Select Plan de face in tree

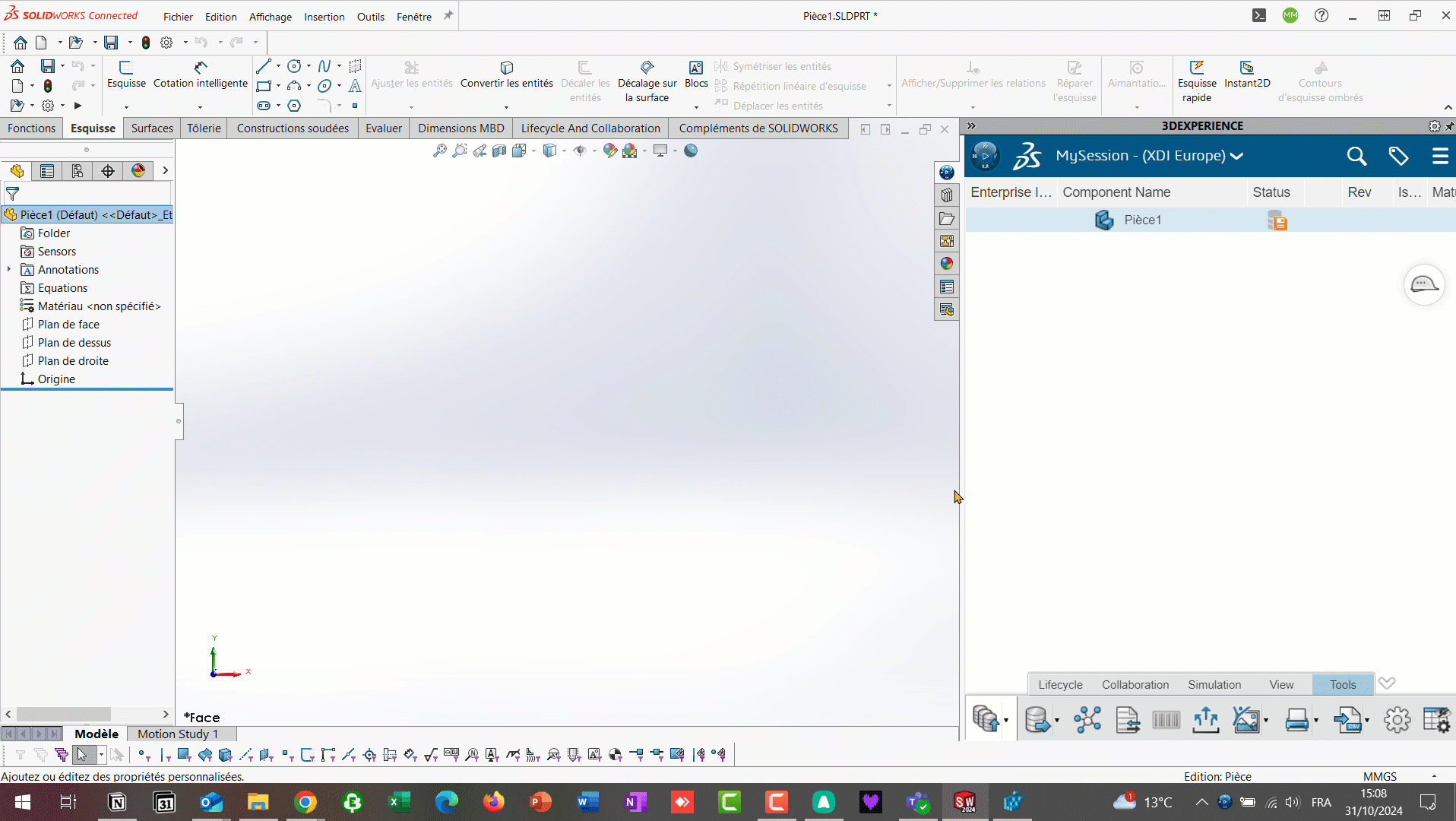pyautogui.click(x=68, y=325)
